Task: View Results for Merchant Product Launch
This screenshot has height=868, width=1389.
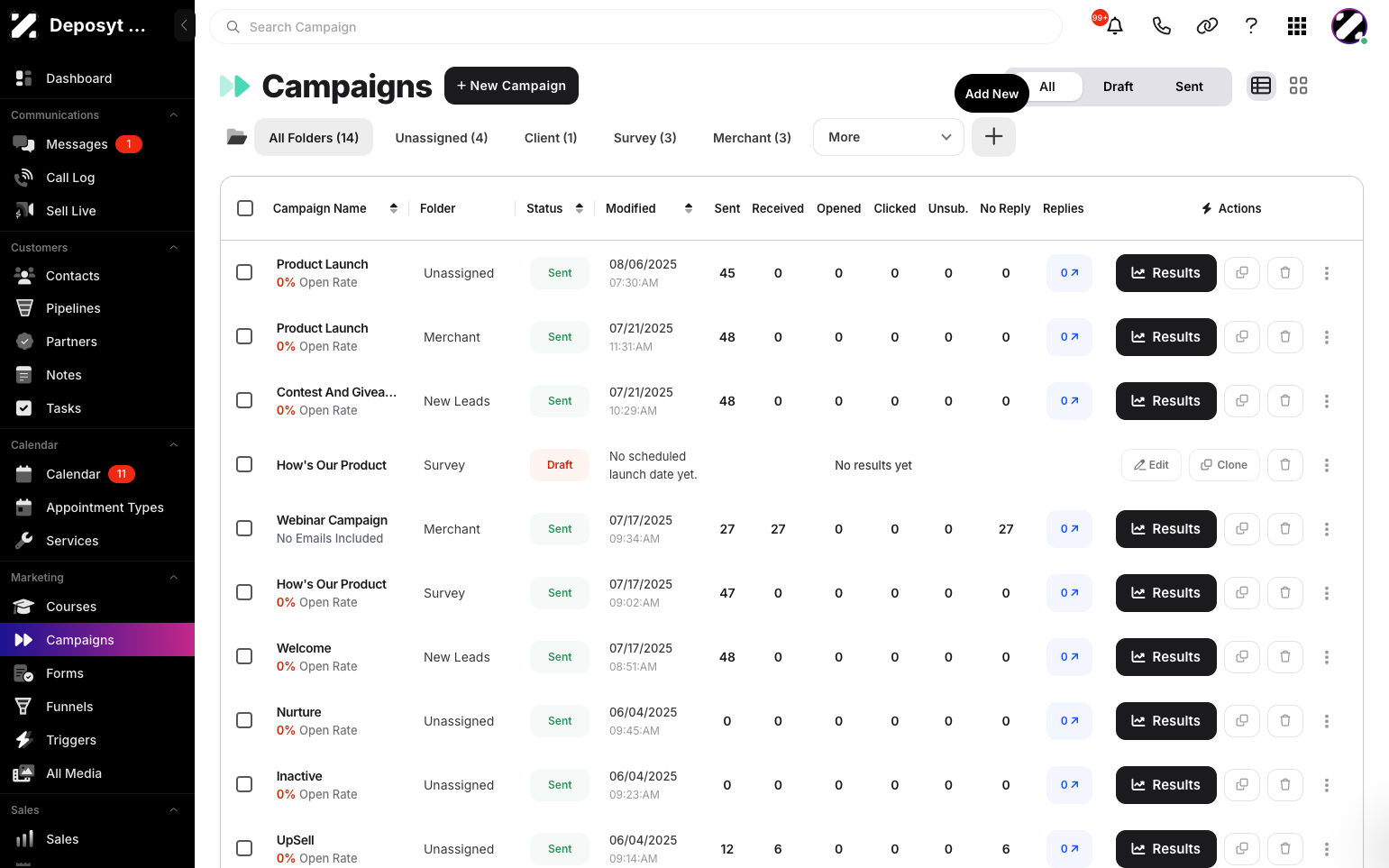Action: click(x=1165, y=337)
